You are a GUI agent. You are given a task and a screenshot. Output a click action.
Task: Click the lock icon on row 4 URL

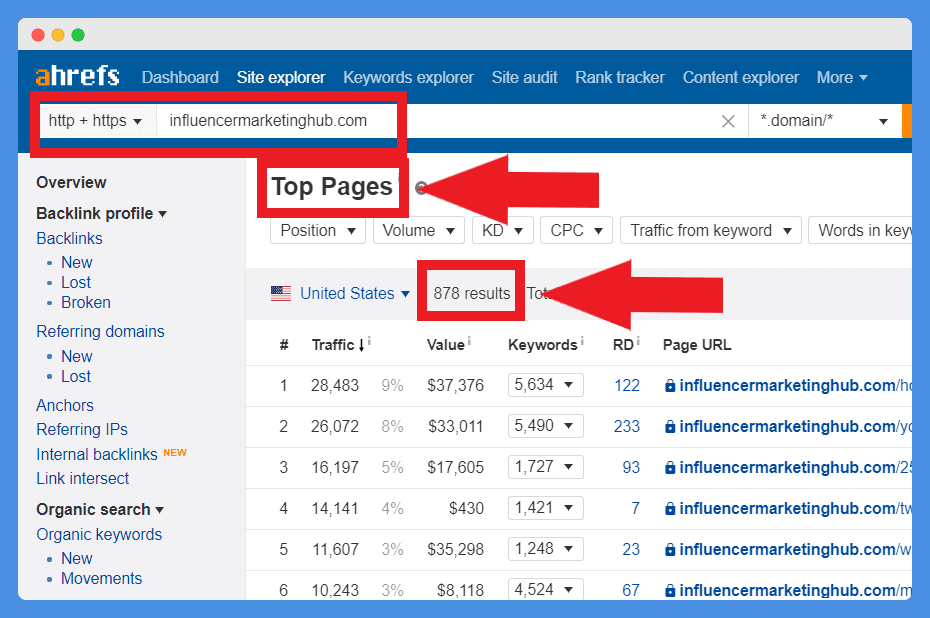click(x=670, y=508)
